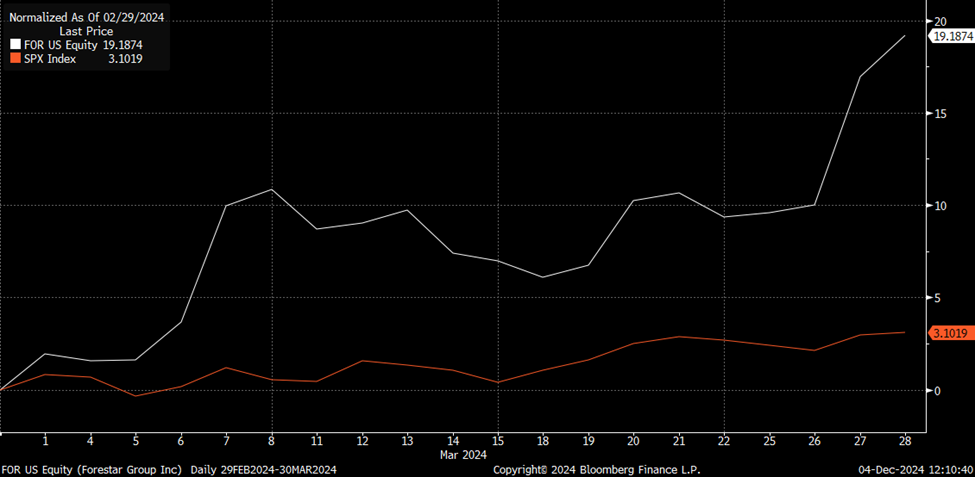Click the orange 3.1019 price tag on axis
The image size is (975, 477).
pos(950,333)
